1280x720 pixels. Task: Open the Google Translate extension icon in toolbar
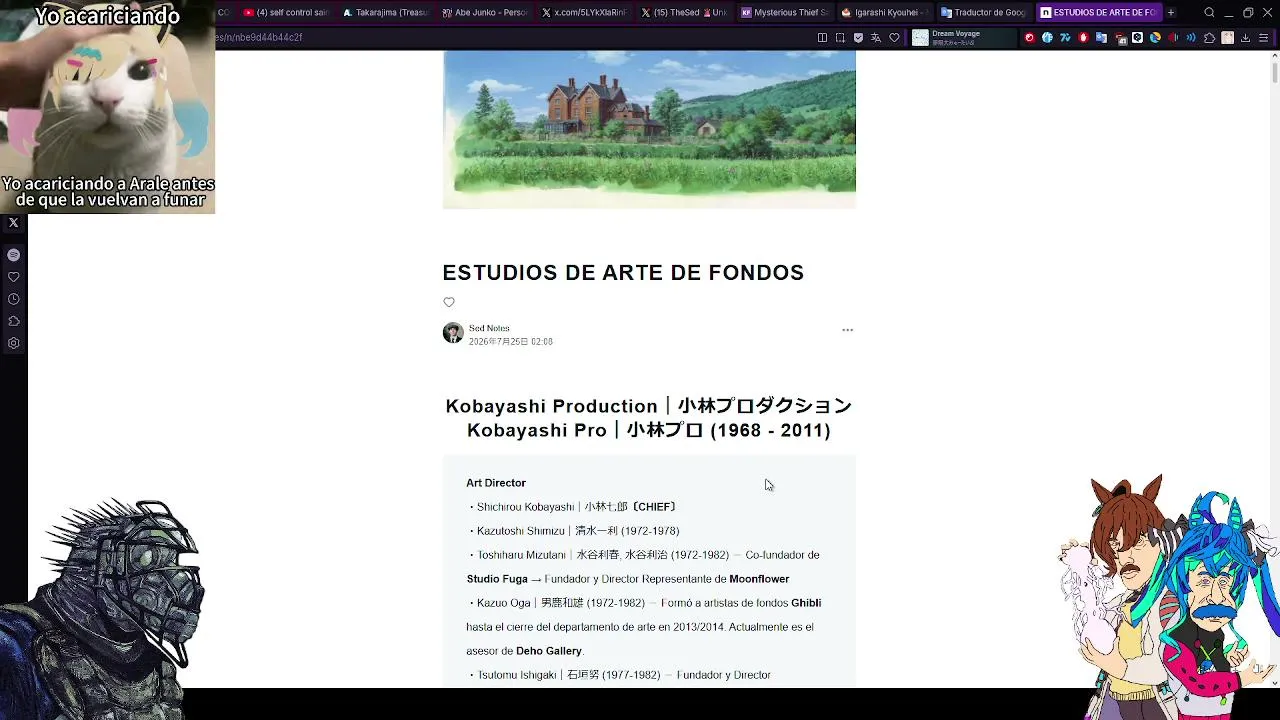coord(1101,38)
